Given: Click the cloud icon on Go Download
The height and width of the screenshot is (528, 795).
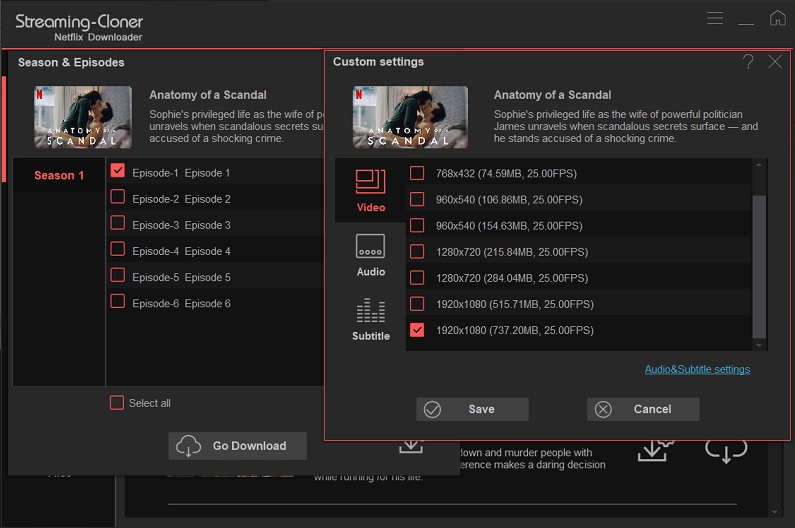Looking at the screenshot, I should (189, 446).
